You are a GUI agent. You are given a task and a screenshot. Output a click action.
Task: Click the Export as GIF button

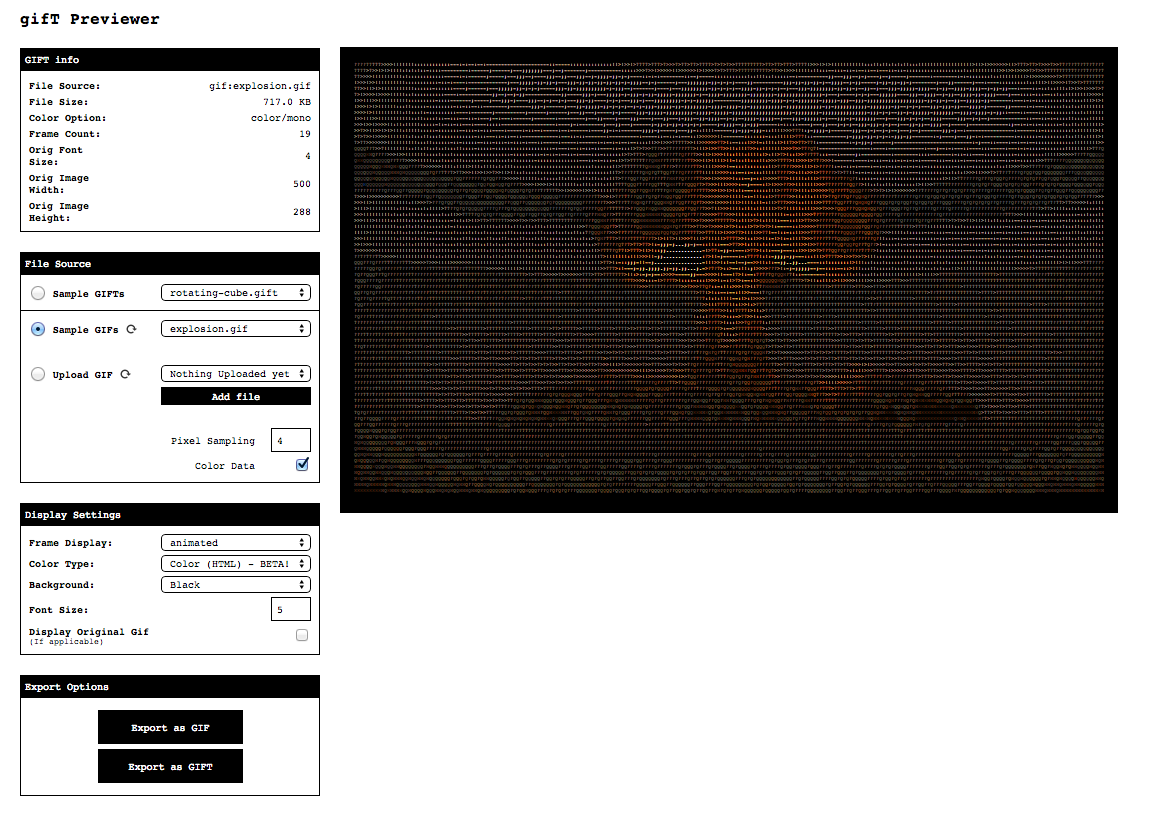click(x=170, y=728)
